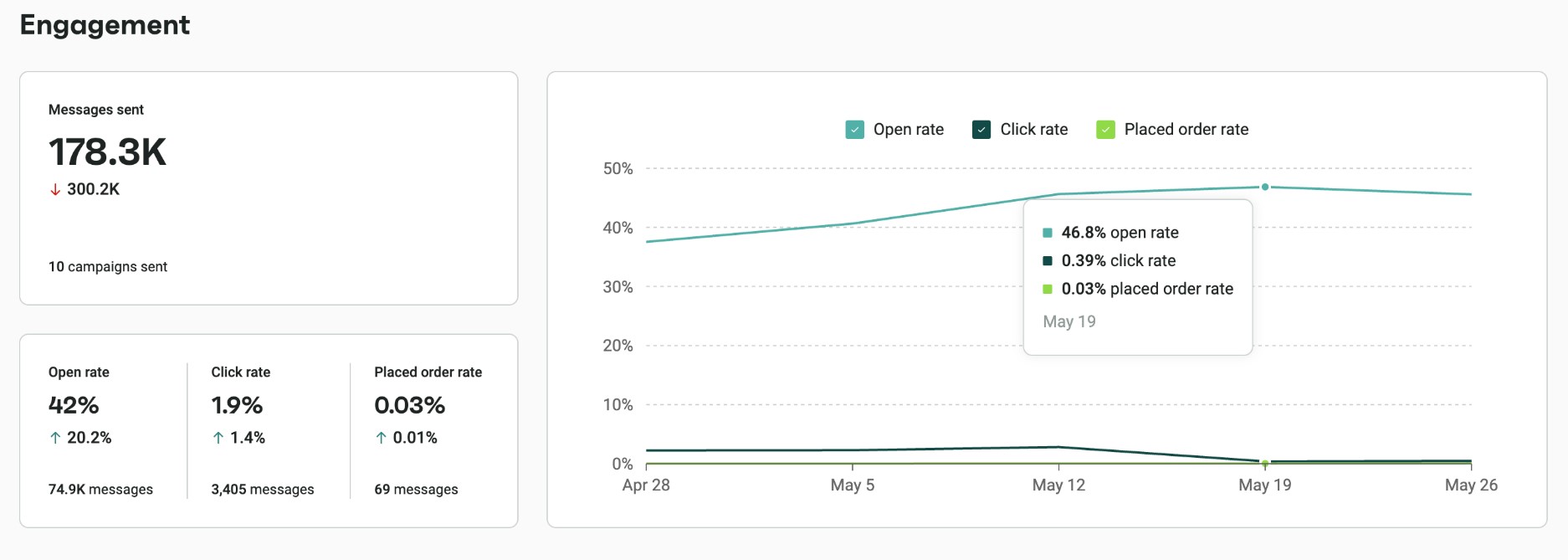Click the upward arrow next to 20.2%

click(x=54, y=437)
